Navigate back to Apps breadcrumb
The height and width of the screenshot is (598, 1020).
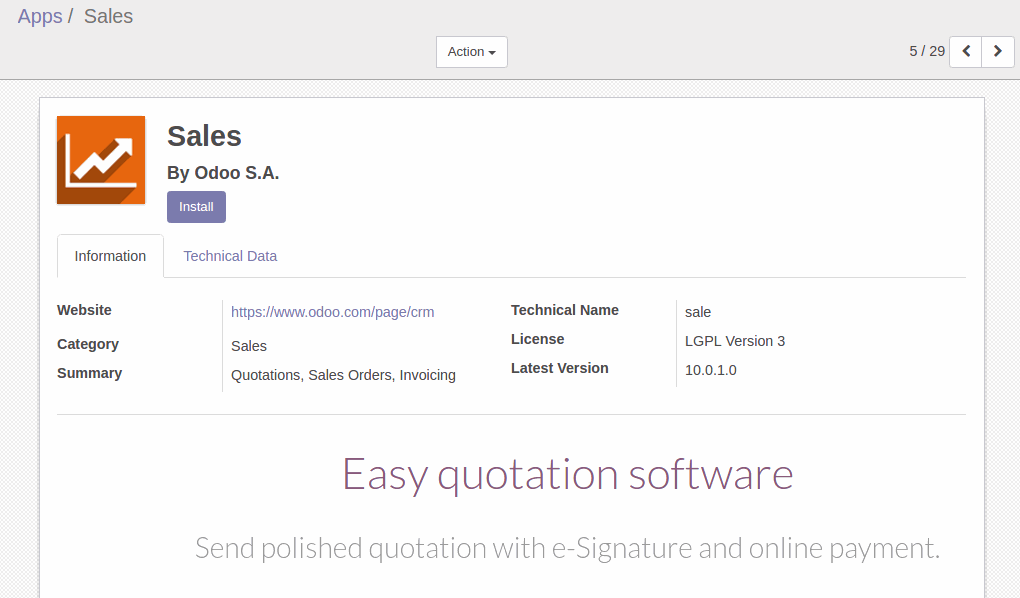point(40,16)
